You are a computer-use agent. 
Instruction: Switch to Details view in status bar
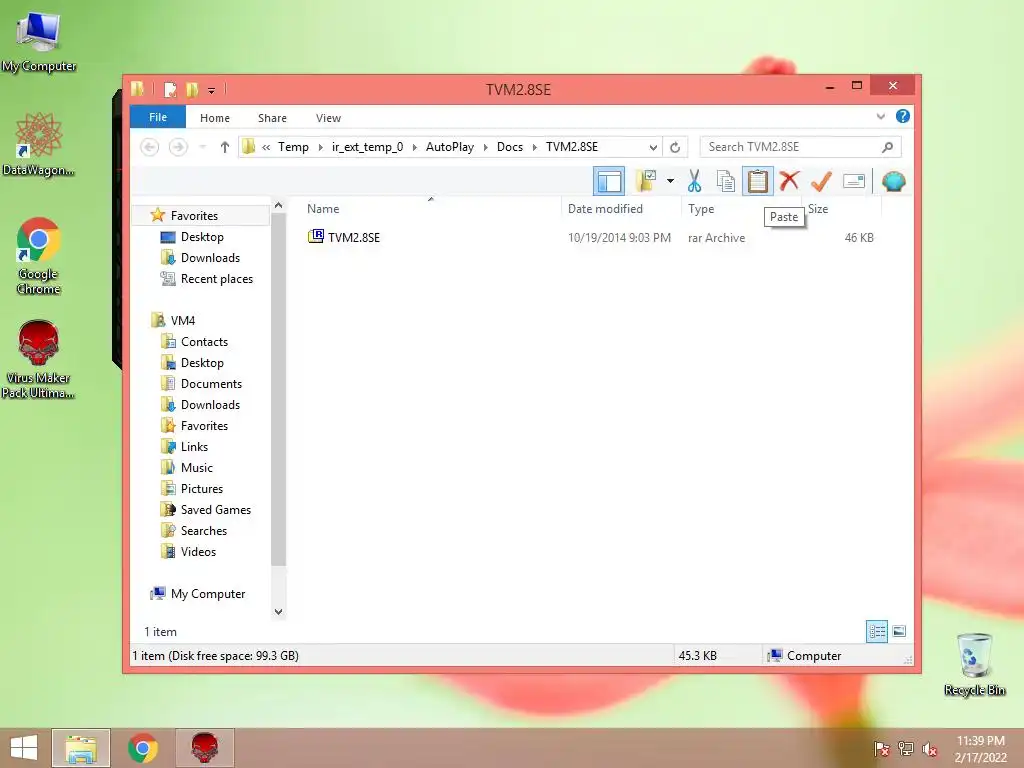coord(877,632)
